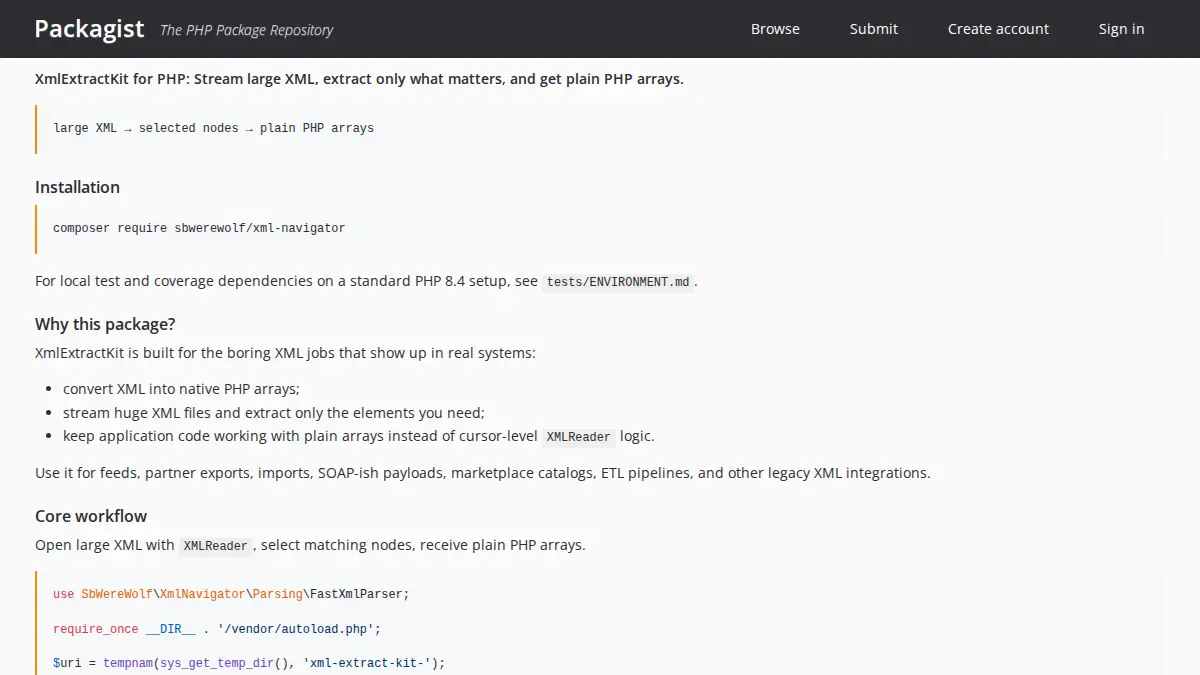Click the bullet about streaming huge XML files
This screenshot has height=675, width=1200.
tap(274, 412)
